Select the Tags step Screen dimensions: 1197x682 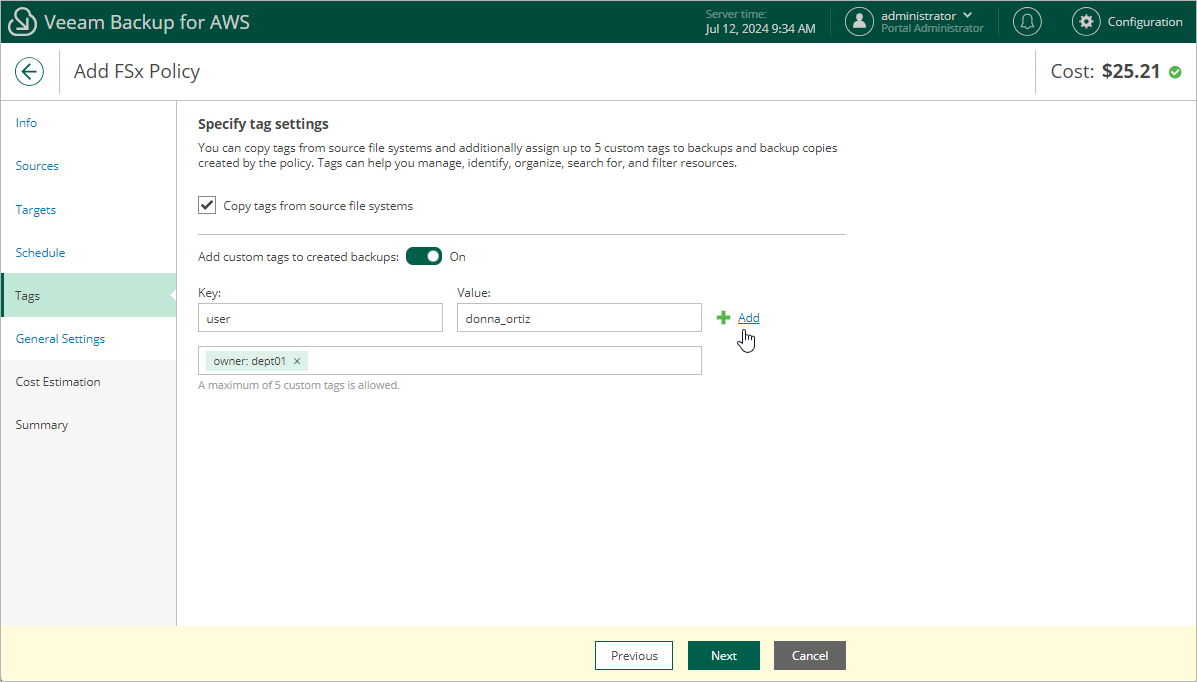click(89, 296)
